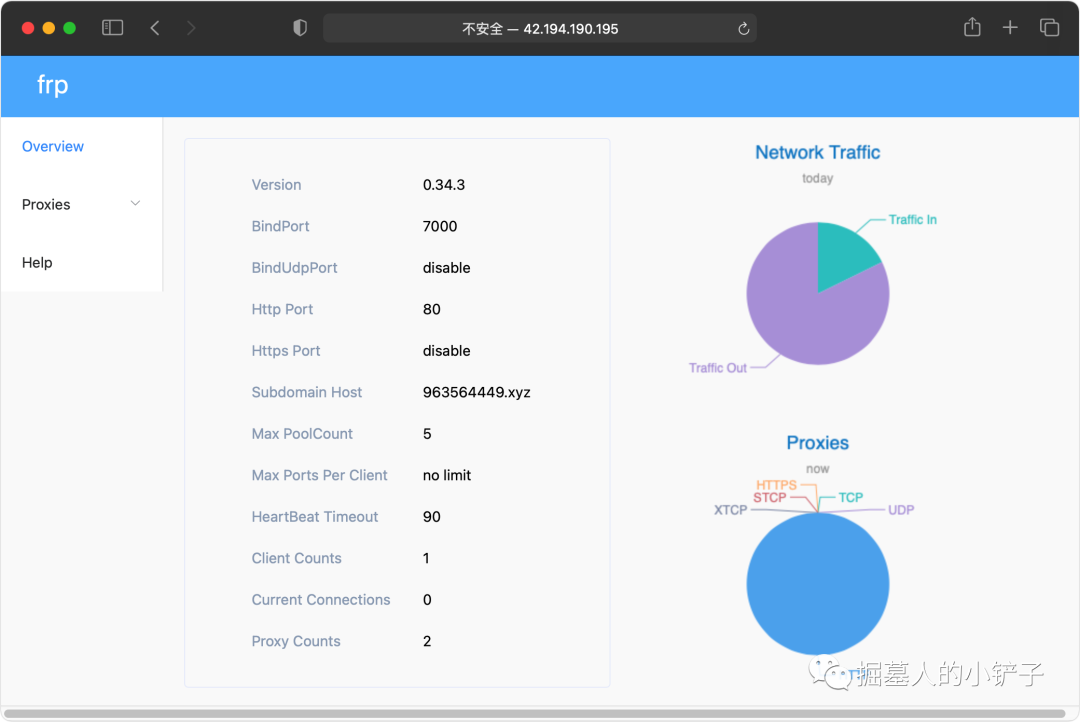Open the Share icon in toolbar
The width and height of the screenshot is (1080, 722).
pyautogui.click(x=972, y=27)
